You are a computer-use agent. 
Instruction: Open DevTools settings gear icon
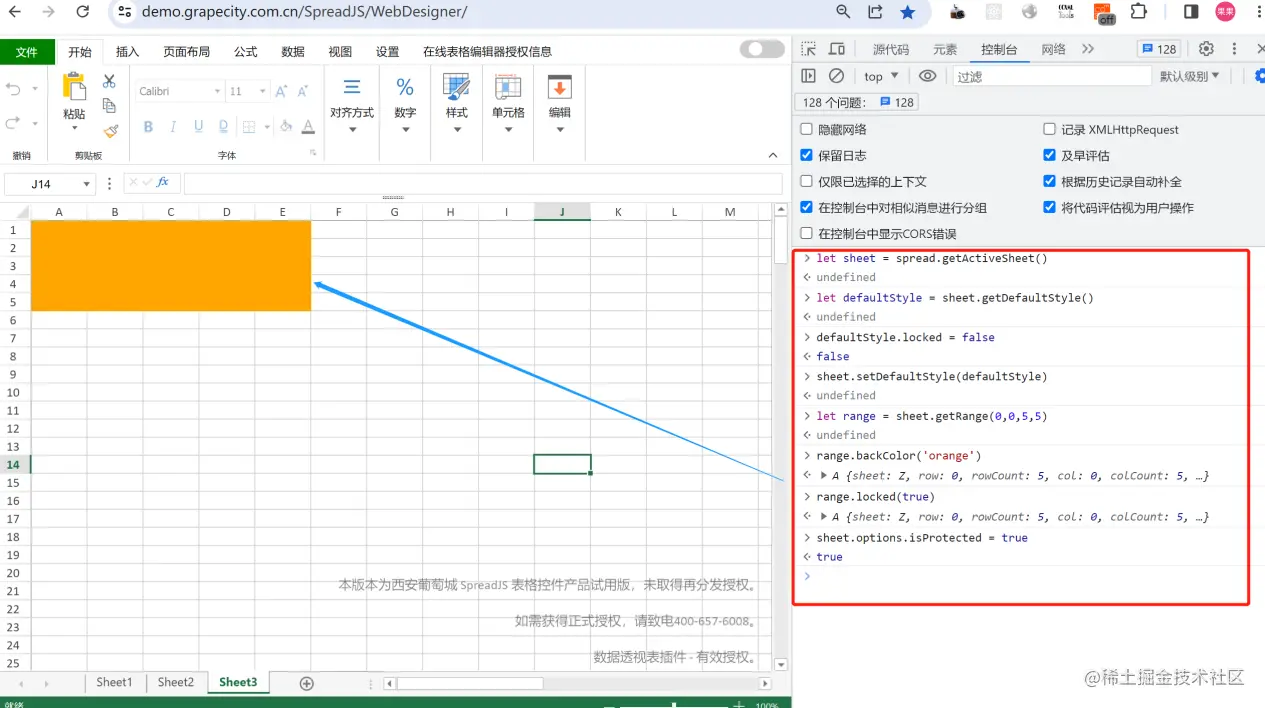coord(1206,49)
